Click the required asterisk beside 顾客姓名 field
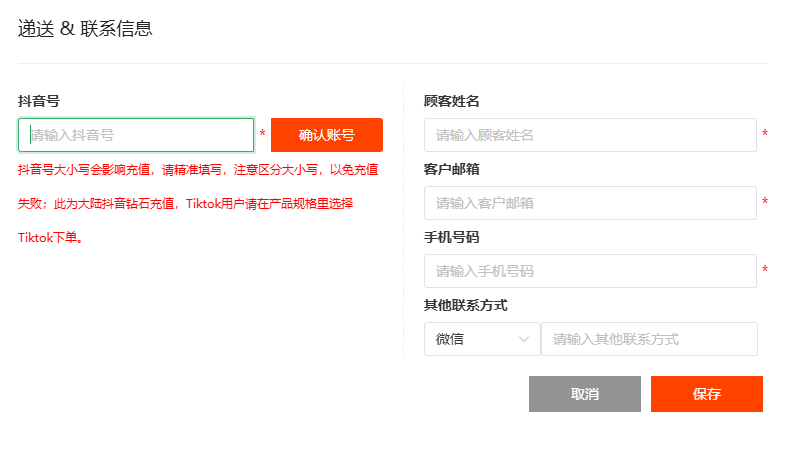This screenshot has width=788, height=455. point(765,133)
